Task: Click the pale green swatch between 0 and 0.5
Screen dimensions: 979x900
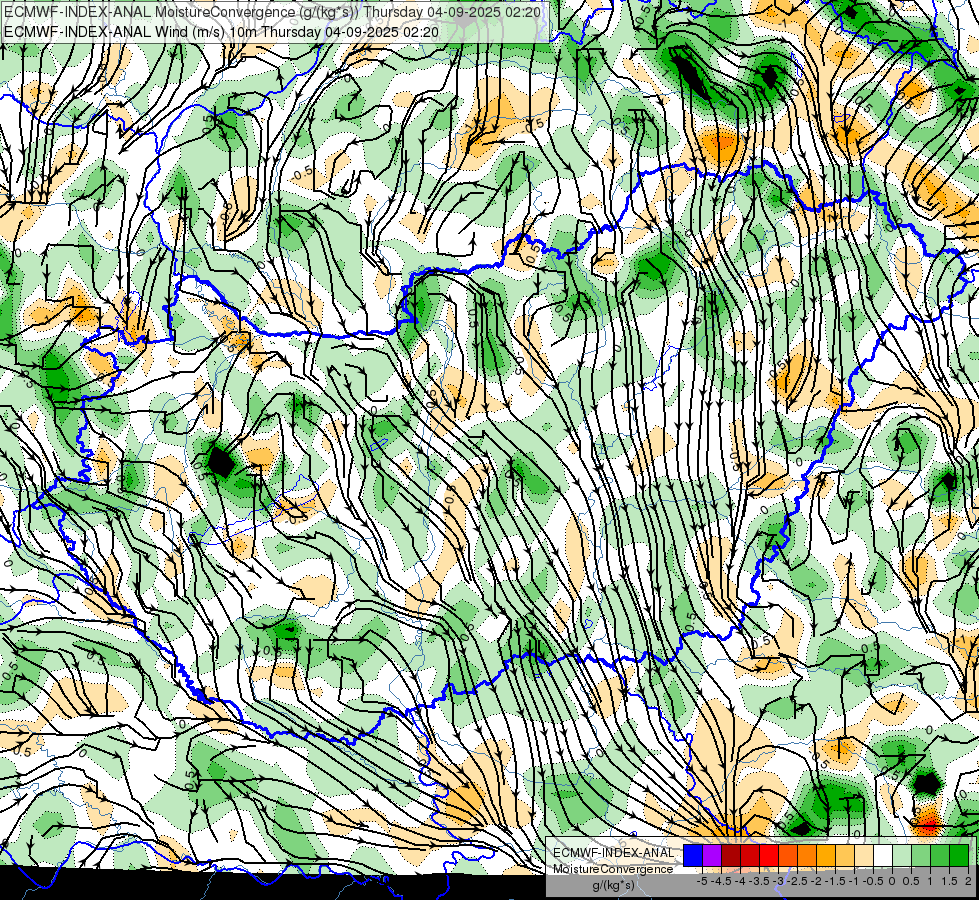Action: coord(902,855)
